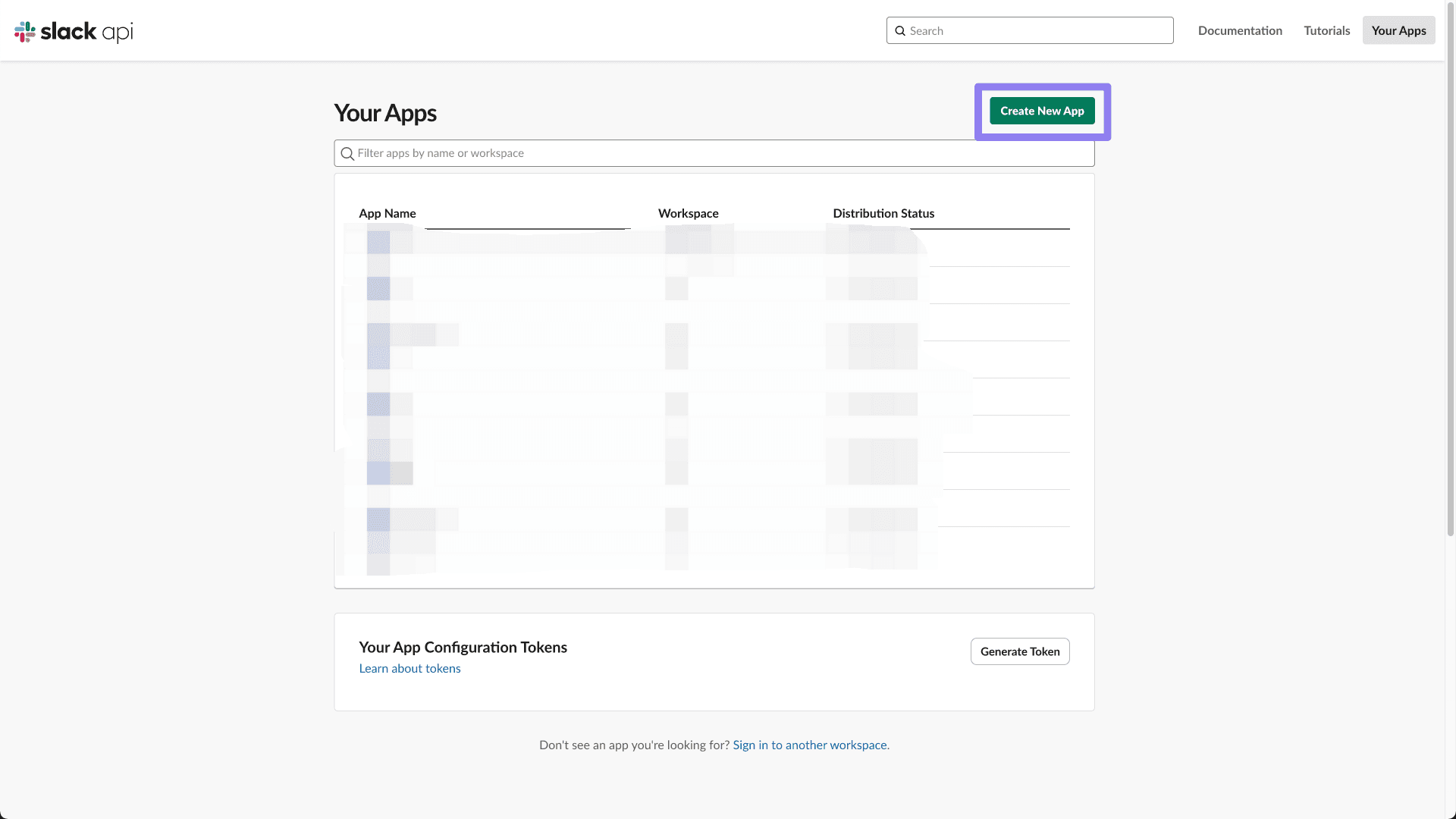Image resolution: width=1456 pixels, height=819 pixels.
Task: Select the Your Apps nav item
Action: pyautogui.click(x=1398, y=30)
